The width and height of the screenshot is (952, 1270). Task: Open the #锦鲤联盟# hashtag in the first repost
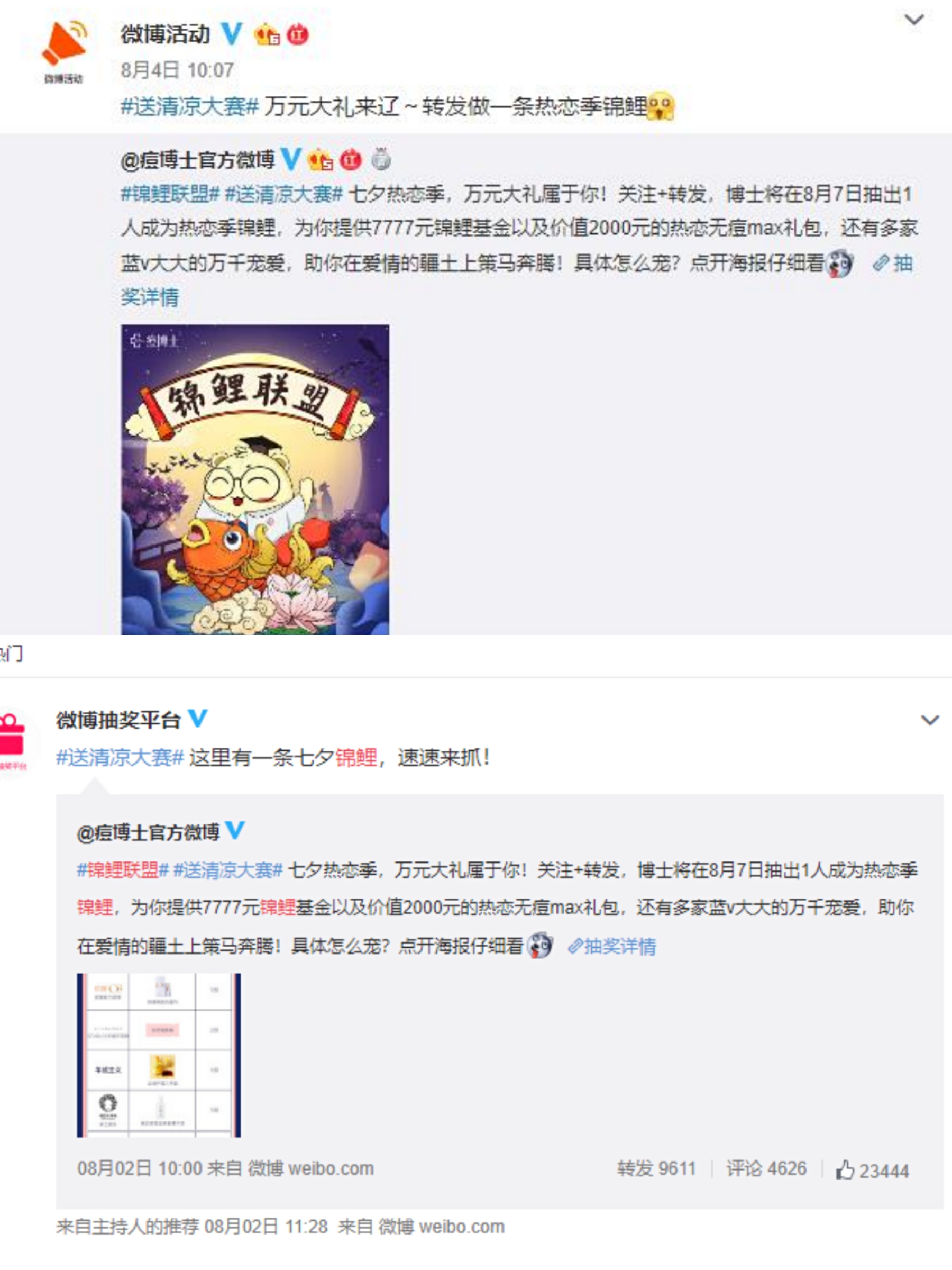pyautogui.click(x=170, y=194)
